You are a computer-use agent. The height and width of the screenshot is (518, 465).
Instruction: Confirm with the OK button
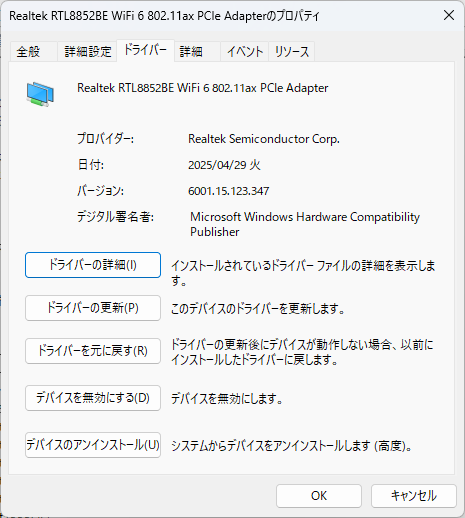coord(319,496)
